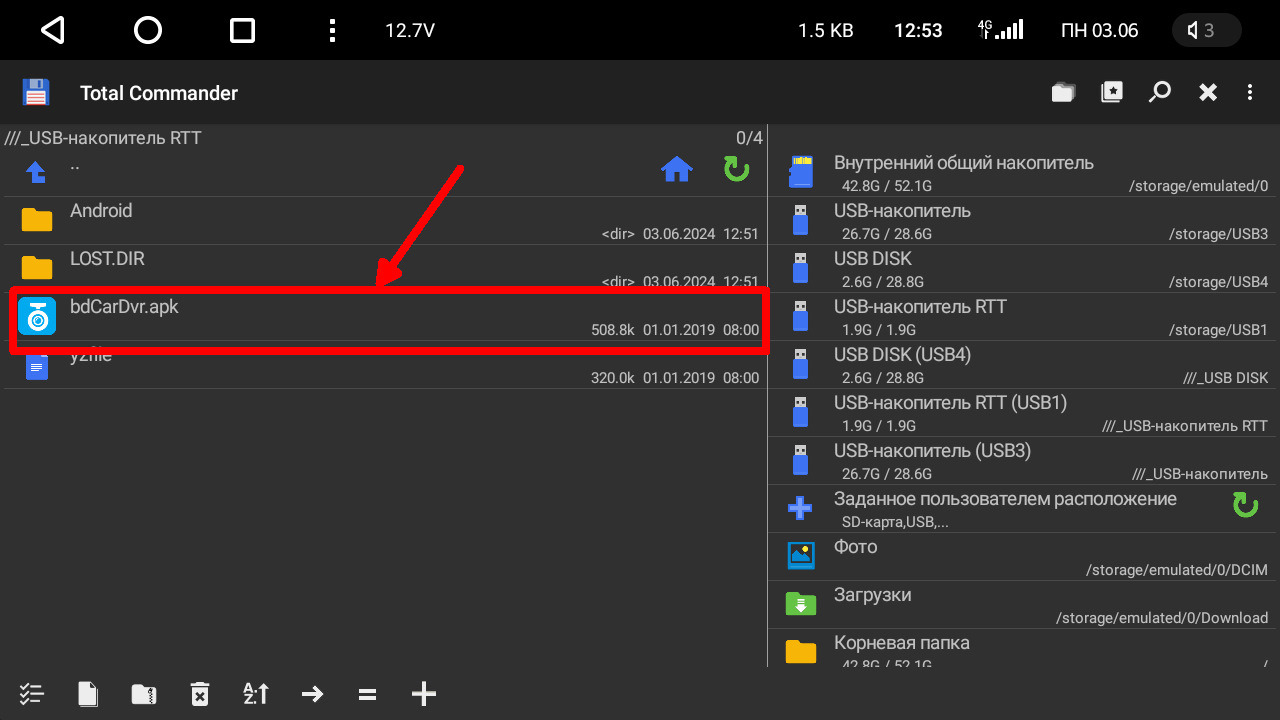Open the Загрузки location label
The image size is (1280, 720).
(x=873, y=595)
